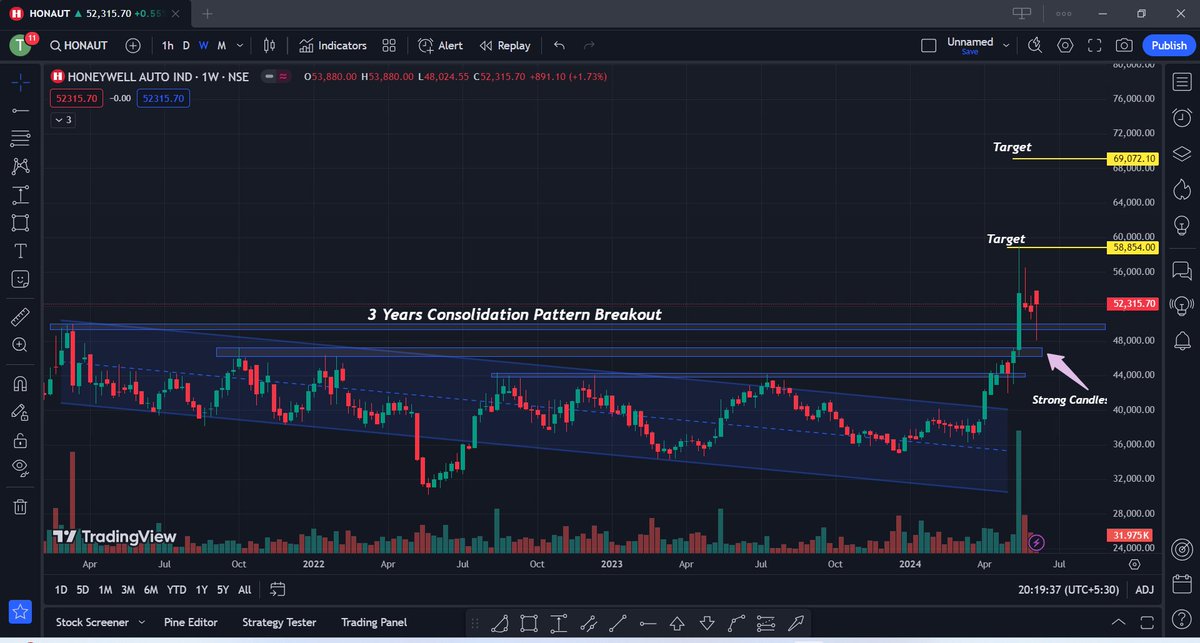Select the monthly M interval
1200x643 pixels.
click(x=221, y=45)
